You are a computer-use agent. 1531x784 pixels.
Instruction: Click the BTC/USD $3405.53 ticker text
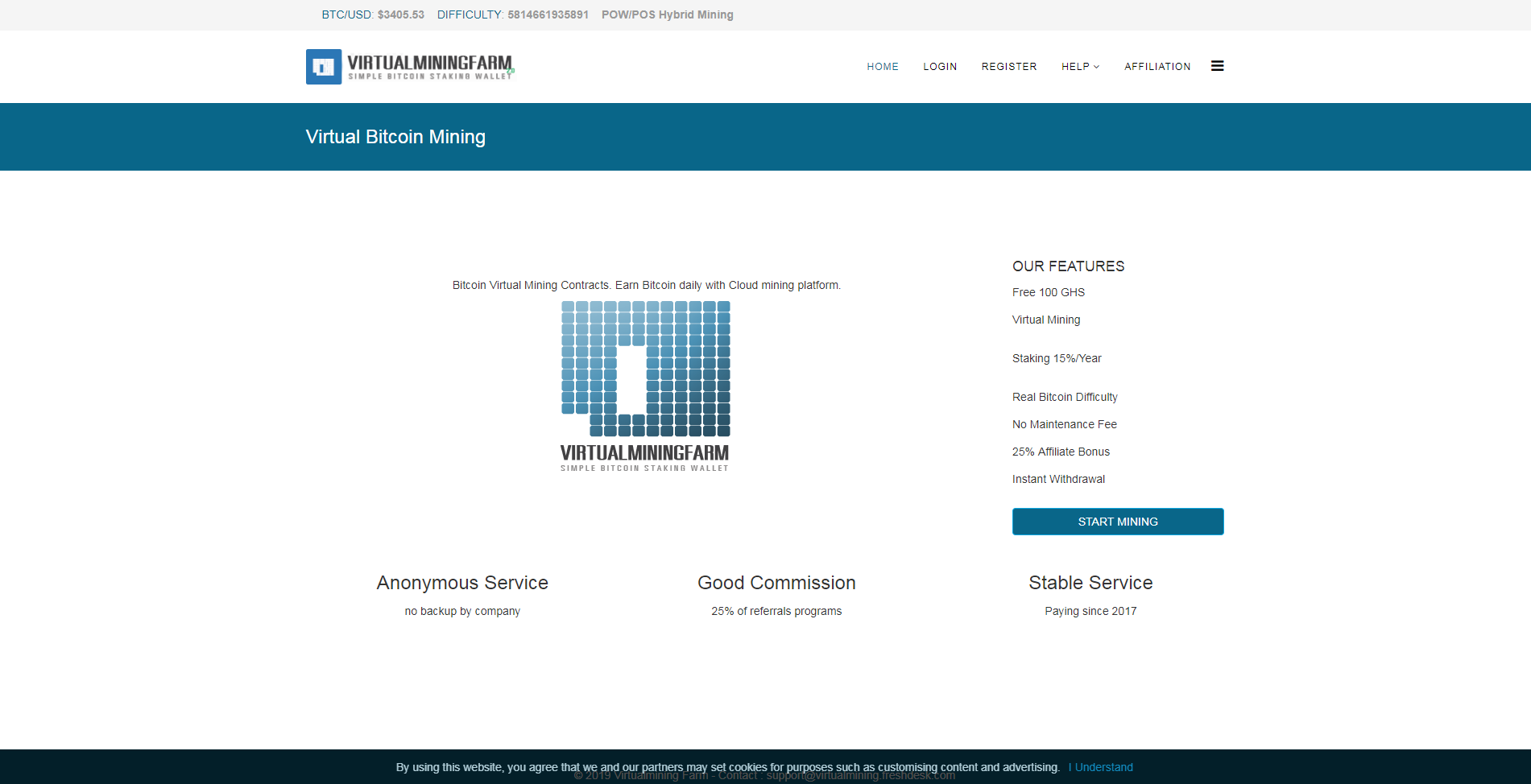373,14
